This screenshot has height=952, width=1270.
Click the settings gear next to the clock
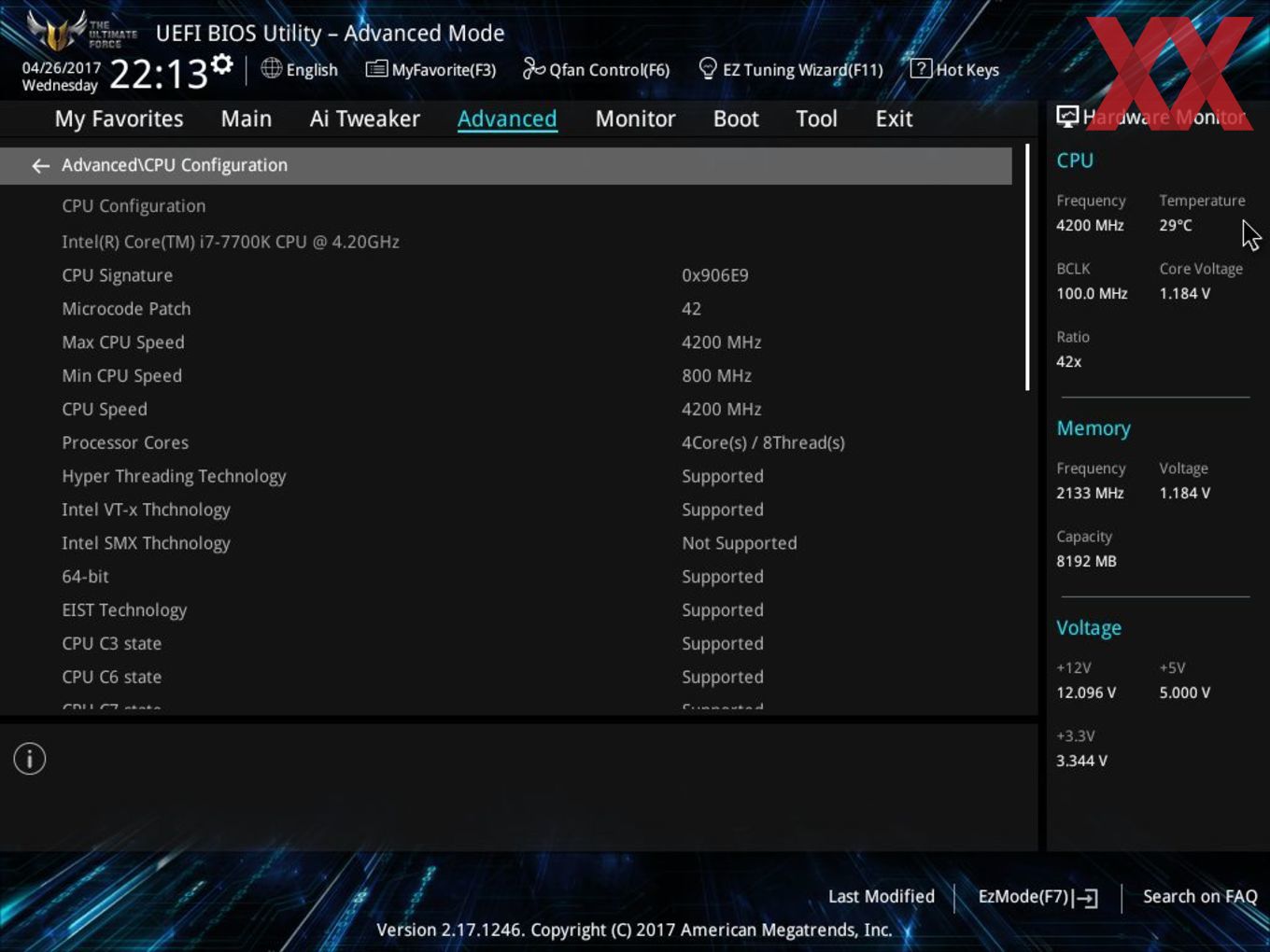[221, 64]
